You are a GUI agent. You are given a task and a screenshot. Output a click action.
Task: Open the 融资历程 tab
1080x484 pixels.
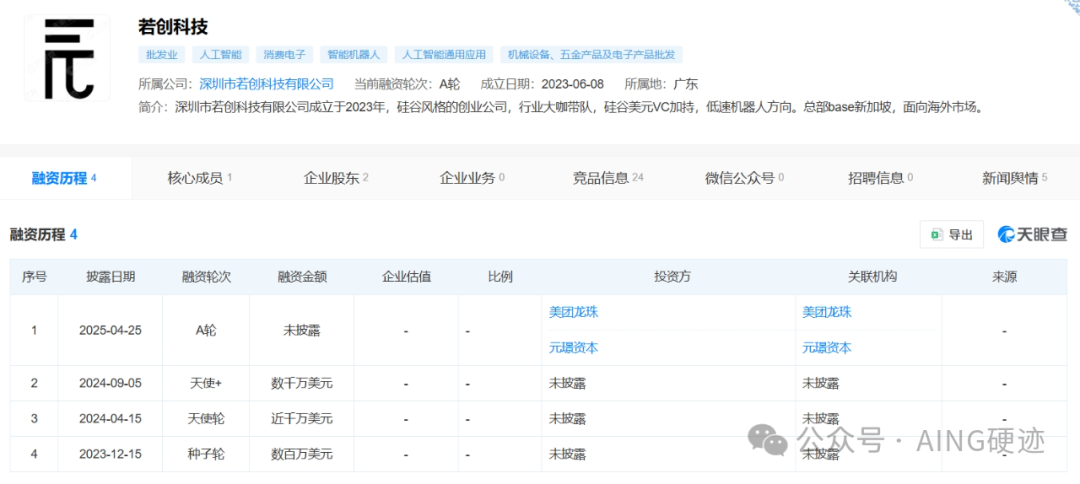(x=63, y=178)
